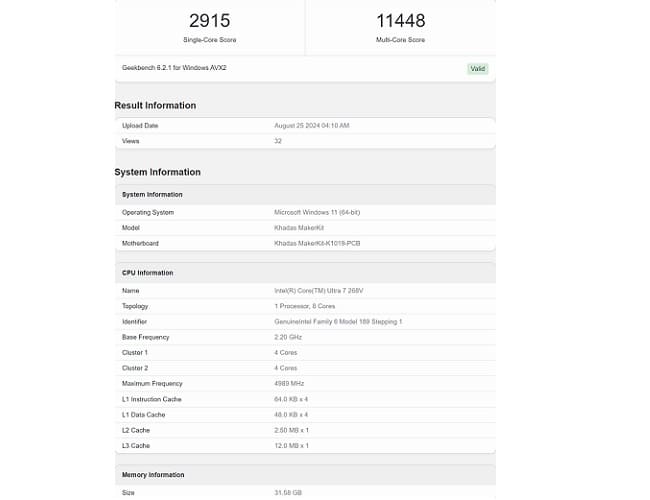The width and height of the screenshot is (650, 500).
Task: Select the '64.0 KB x 4' cache value
Action: click(291, 399)
